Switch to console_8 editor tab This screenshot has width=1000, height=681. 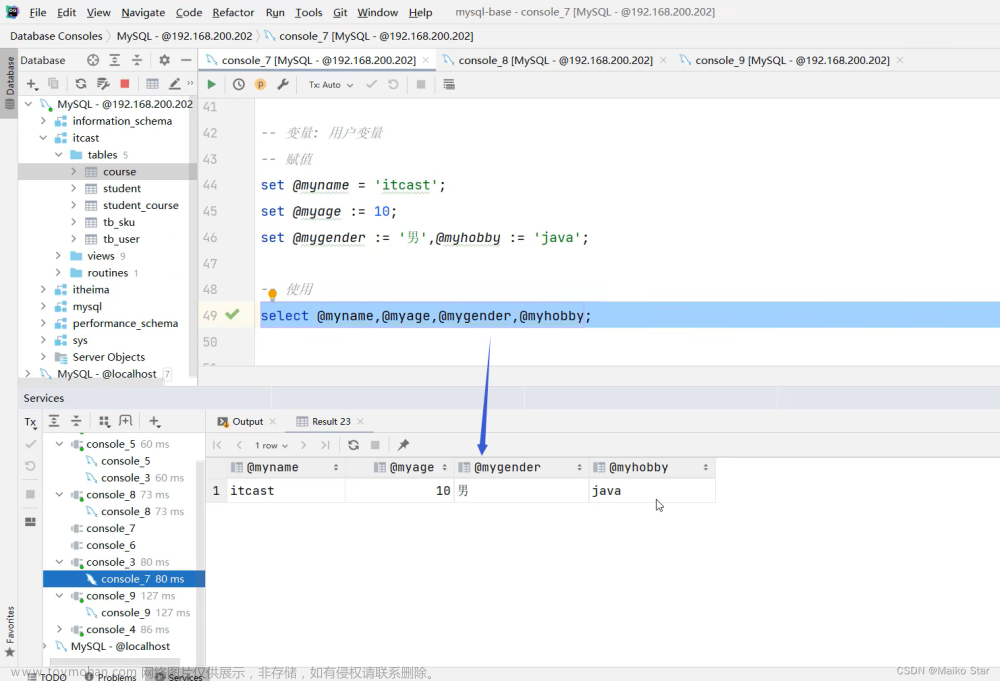click(x=555, y=60)
